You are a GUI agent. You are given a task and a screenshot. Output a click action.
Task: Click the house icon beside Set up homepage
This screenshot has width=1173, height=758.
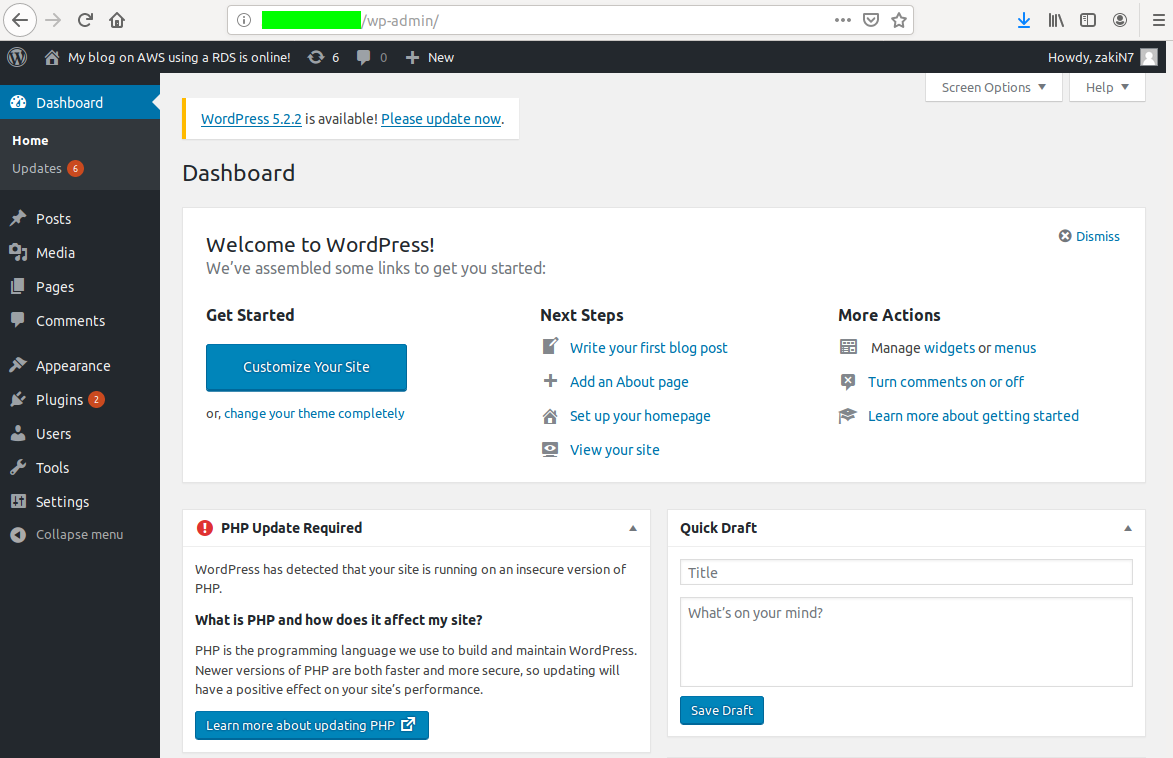click(550, 416)
